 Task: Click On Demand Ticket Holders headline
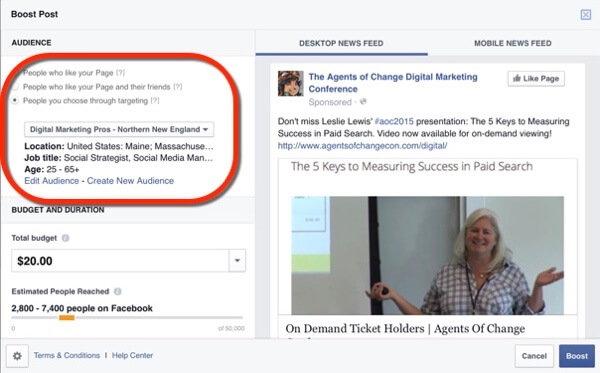(405, 329)
